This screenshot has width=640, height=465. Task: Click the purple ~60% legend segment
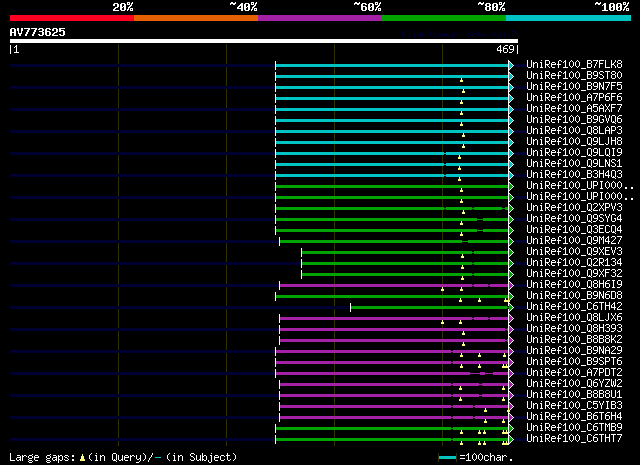[x=320, y=18]
